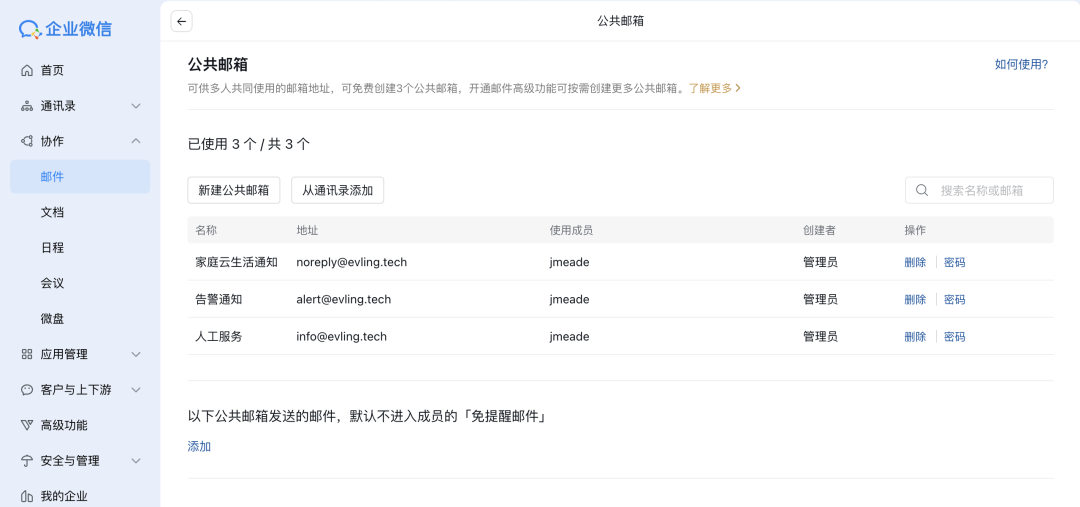Image resolution: width=1080 pixels, height=507 pixels.
Task: Expand the 安全与管理 chevron
Action: tap(136, 461)
